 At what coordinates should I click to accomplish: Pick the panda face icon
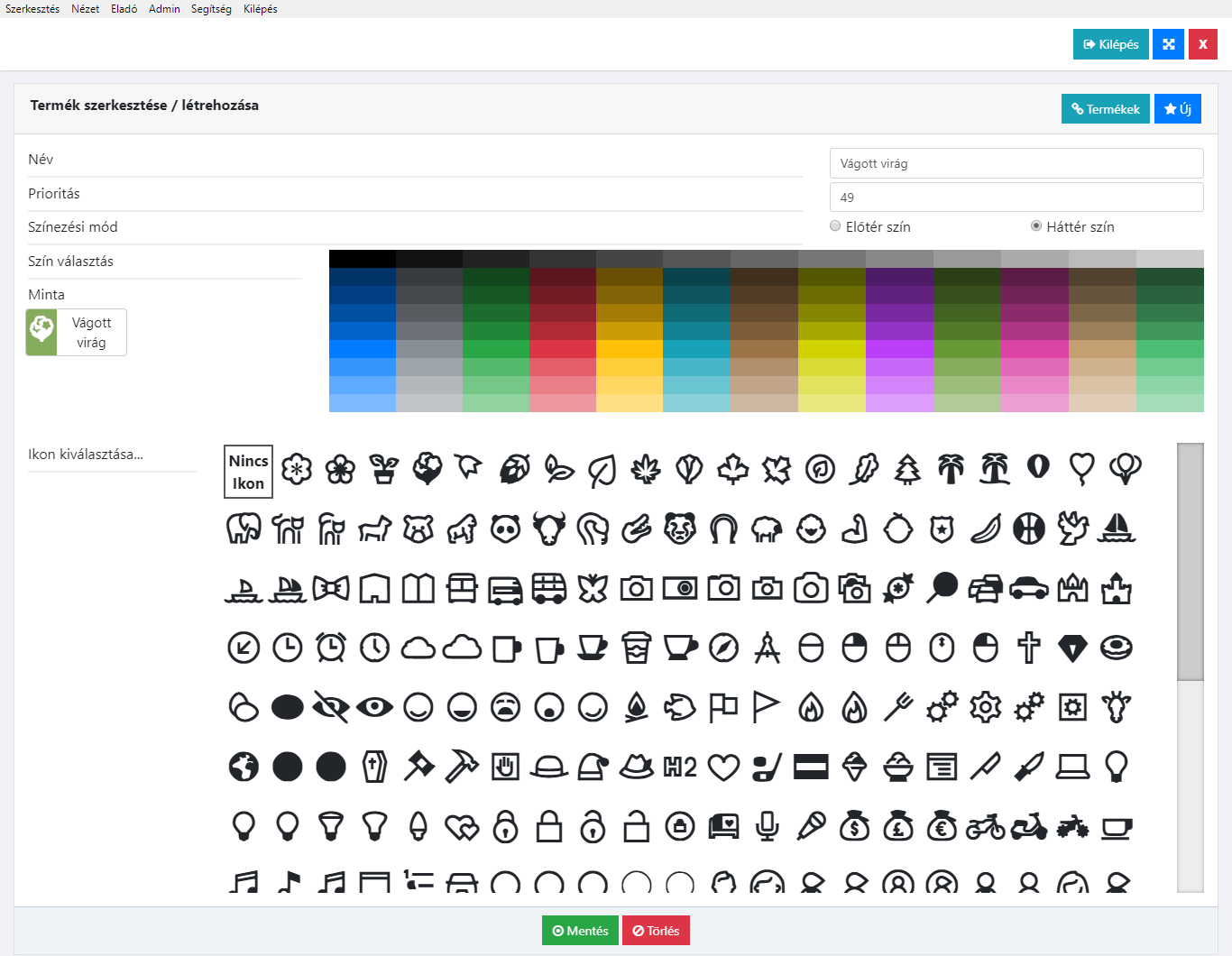(506, 529)
